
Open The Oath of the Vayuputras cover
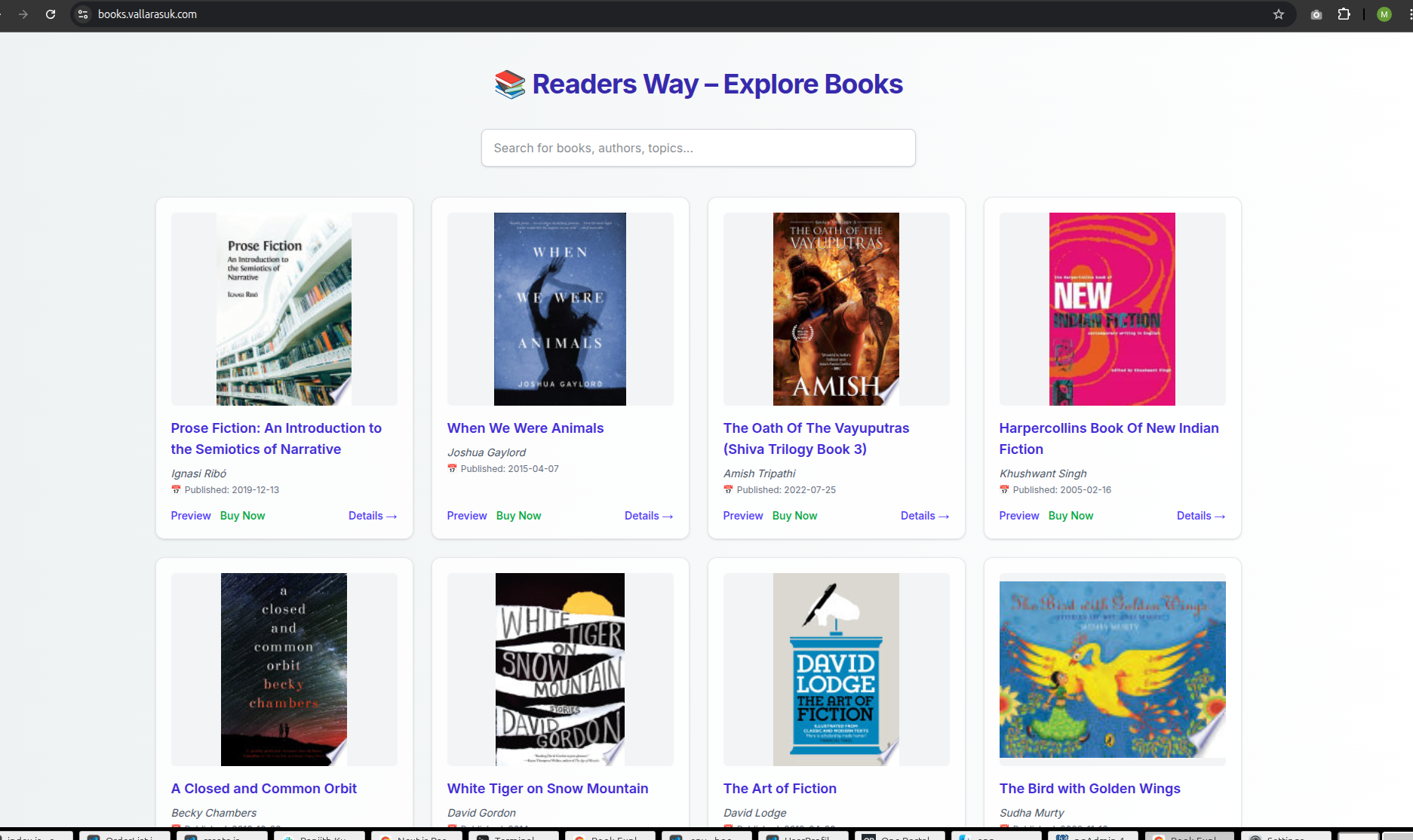coord(836,309)
